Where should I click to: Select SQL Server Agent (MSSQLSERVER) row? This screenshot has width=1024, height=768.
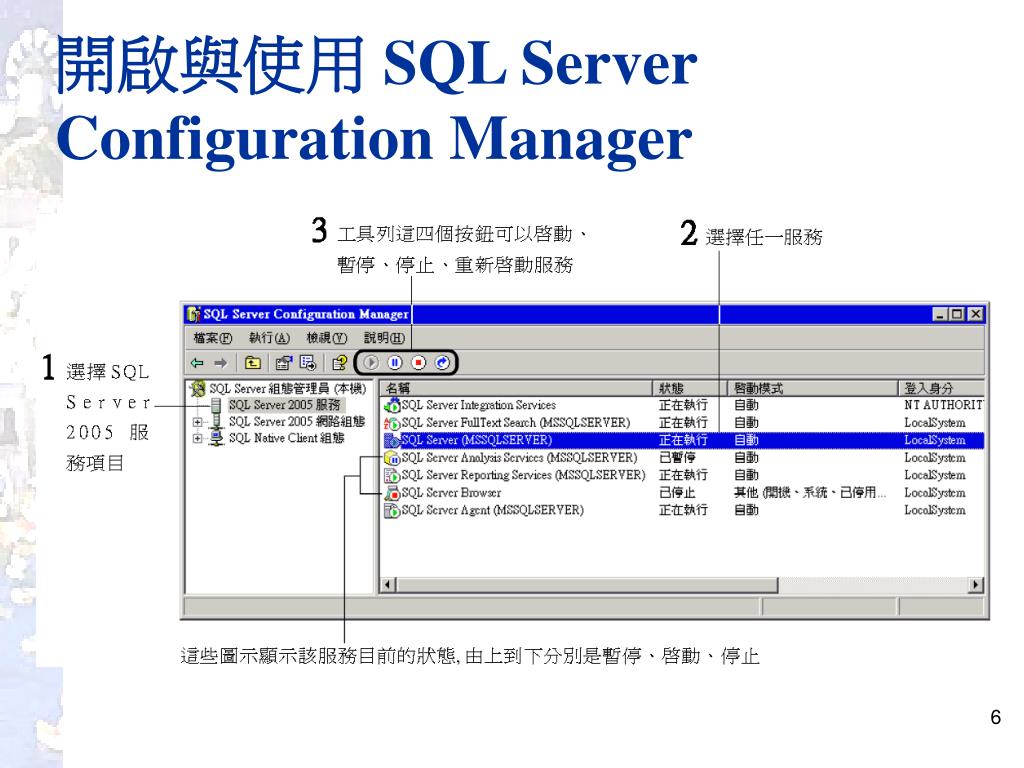tap(492, 510)
